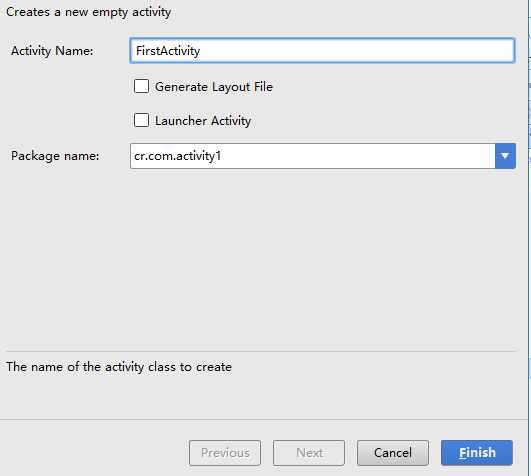This screenshot has width=531, height=476.
Task: Click the disabled Previous button
Action: click(225, 453)
